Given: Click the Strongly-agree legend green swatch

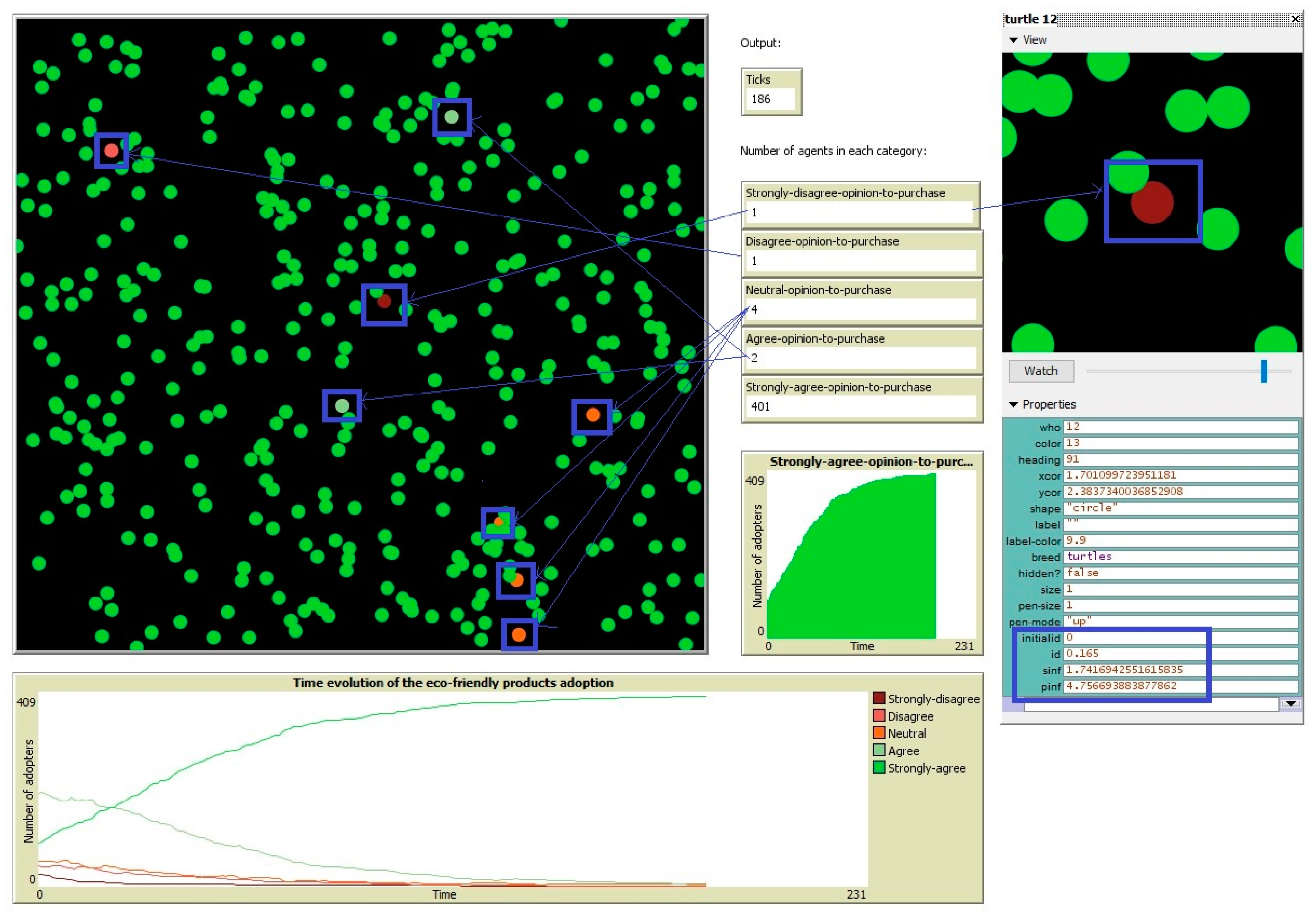Looking at the screenshot, I should pyautogui.click(x=879, y=767).
